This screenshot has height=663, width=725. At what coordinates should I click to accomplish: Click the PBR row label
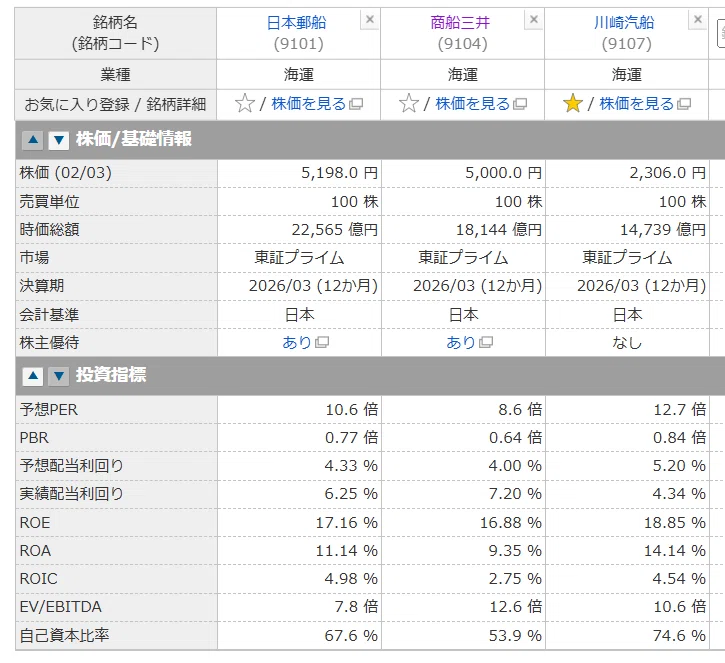[34, 438]
